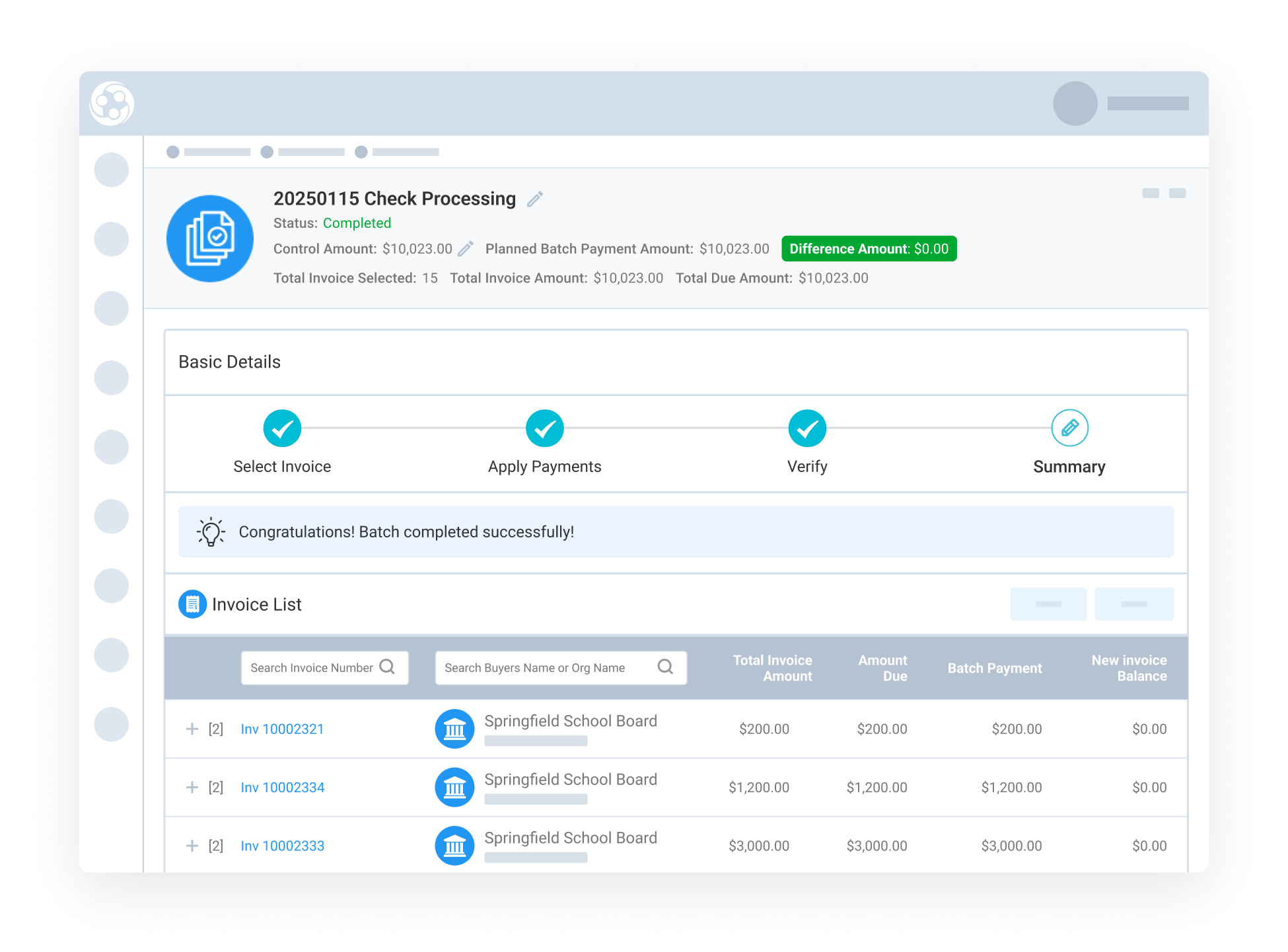Expand details for Inv 10002321
Image resolution: width=1288 pixels, height=952 pixels.
click(192, 729)
